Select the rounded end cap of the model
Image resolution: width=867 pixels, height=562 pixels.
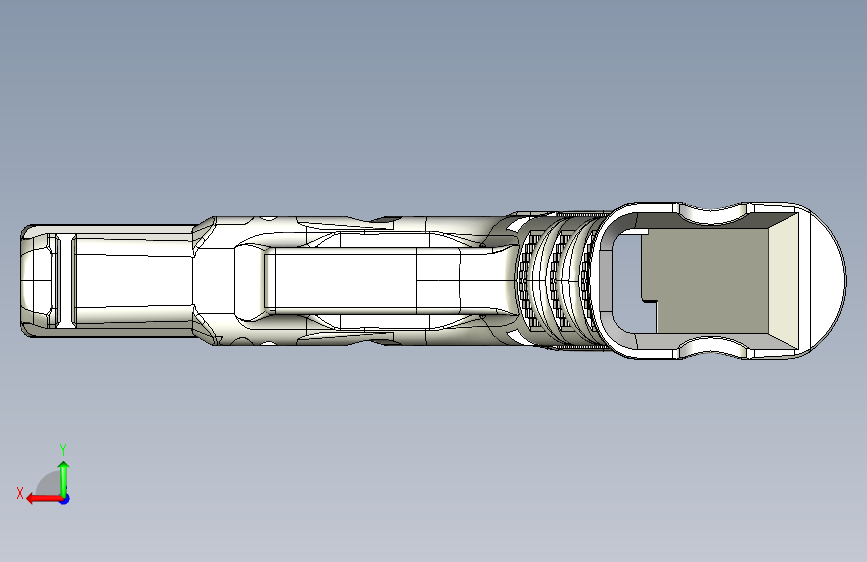828,280
